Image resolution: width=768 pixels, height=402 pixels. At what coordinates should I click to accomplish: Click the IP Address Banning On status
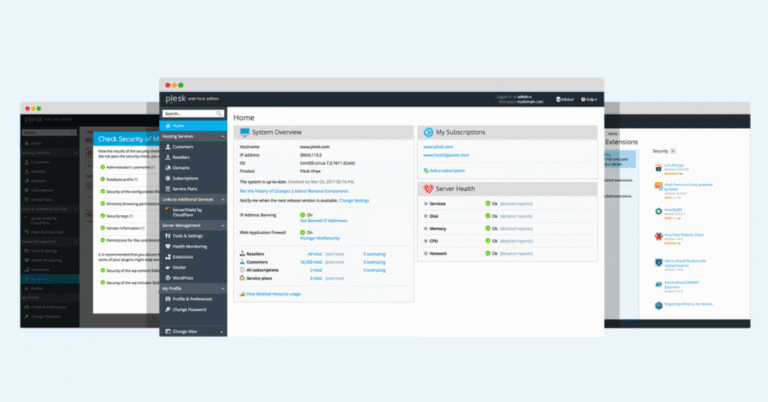tap(303, 214)
